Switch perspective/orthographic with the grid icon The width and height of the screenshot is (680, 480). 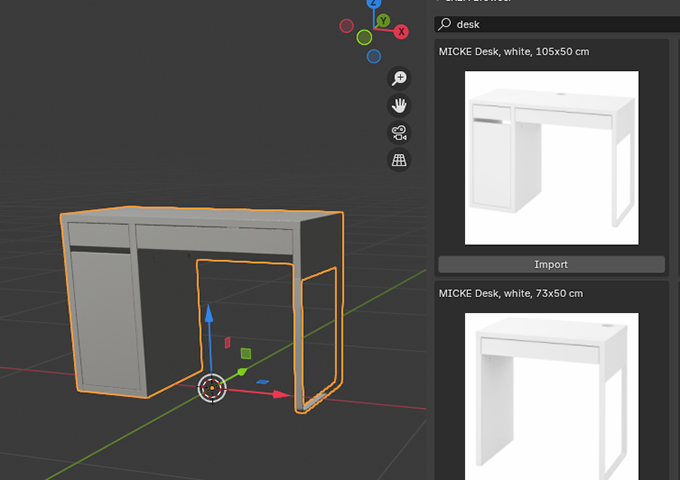(x=399, y=160)
